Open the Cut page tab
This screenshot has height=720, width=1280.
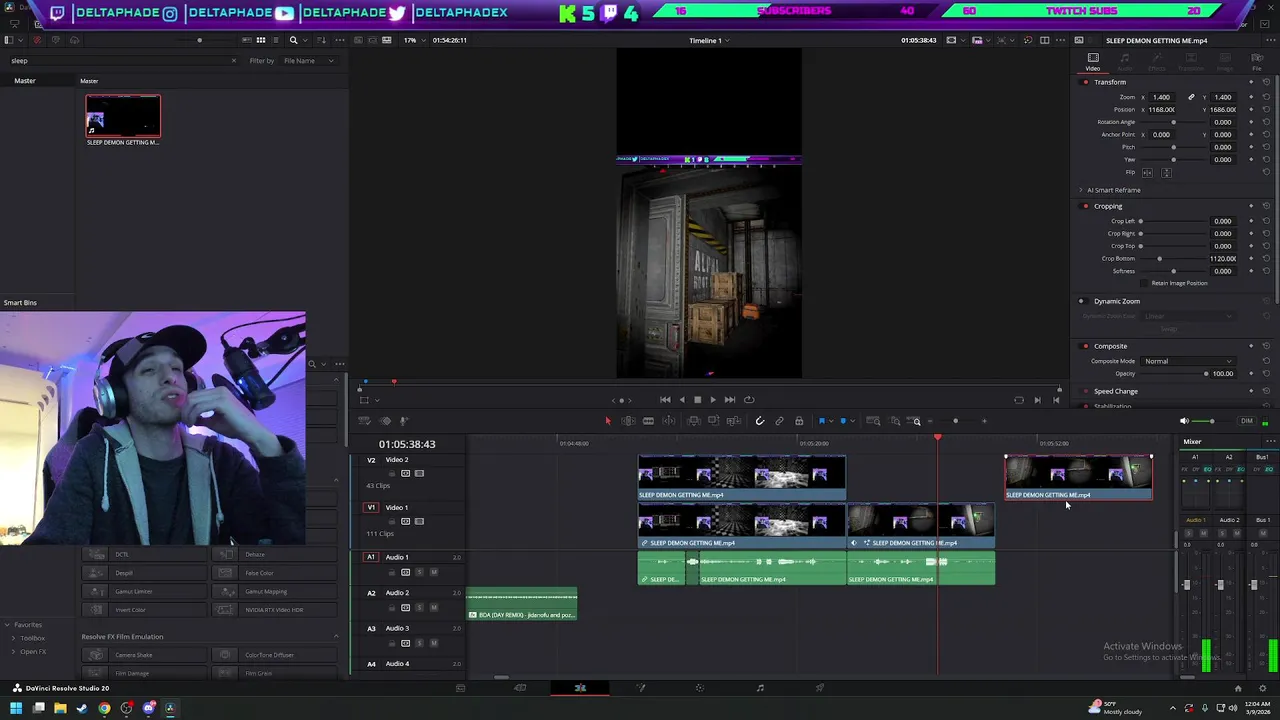(x=520, y=688)
